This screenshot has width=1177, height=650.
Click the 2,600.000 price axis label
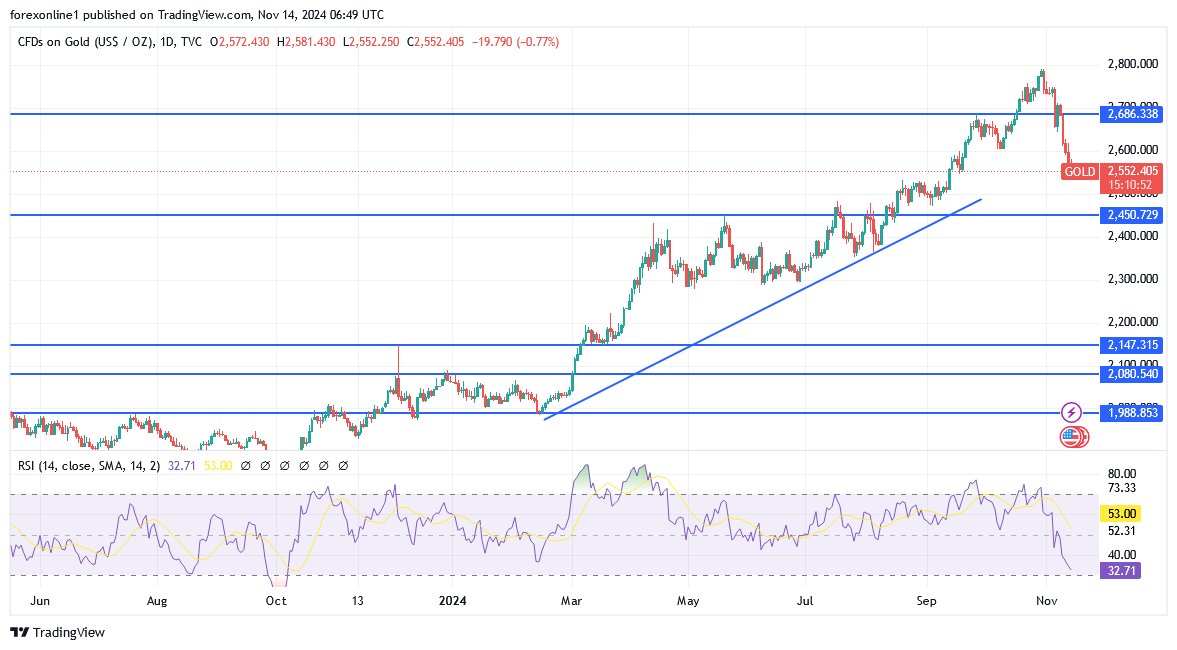click(1132, 150)
